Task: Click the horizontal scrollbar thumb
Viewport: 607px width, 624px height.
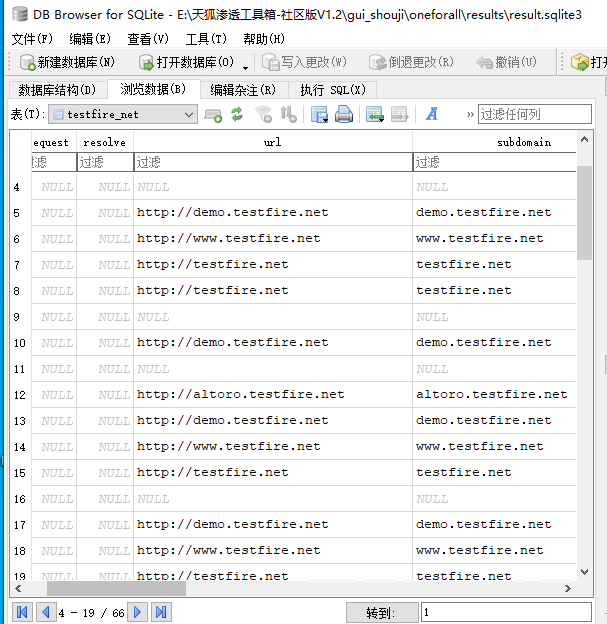Action: click(x=116, y=588)
